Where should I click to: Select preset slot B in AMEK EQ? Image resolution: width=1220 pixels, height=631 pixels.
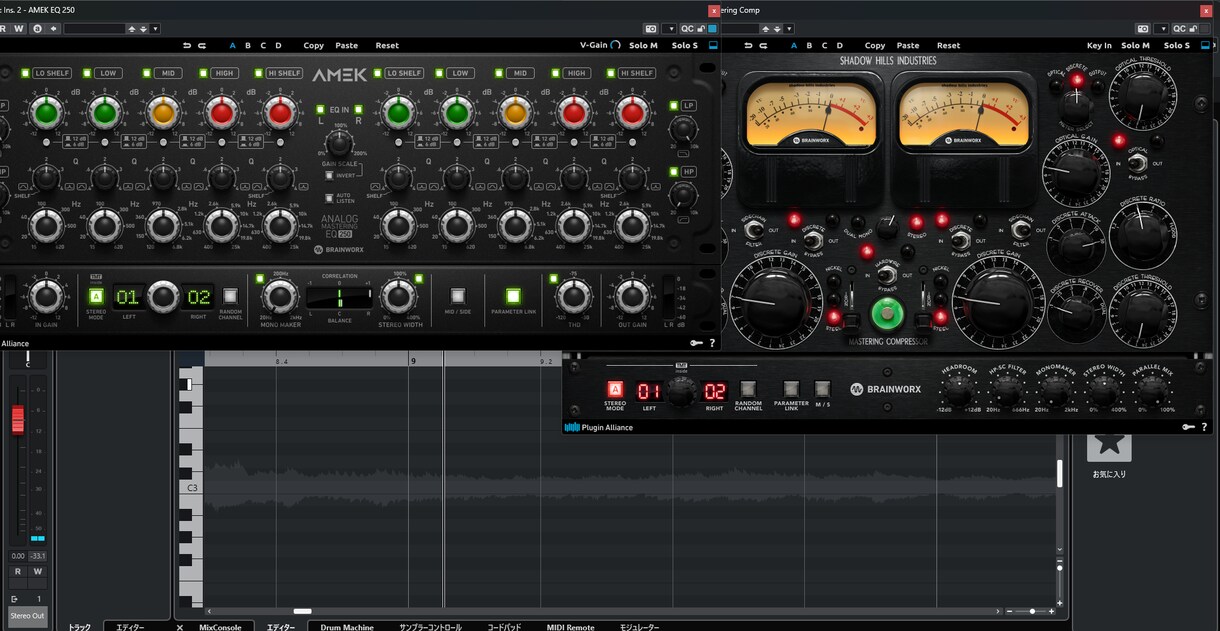(x=248, y=45)
